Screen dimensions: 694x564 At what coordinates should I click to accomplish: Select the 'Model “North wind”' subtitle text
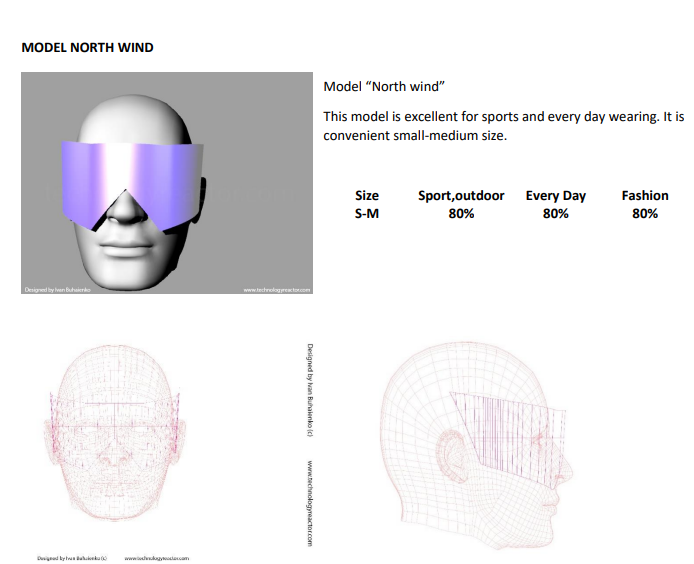[384, 86]
